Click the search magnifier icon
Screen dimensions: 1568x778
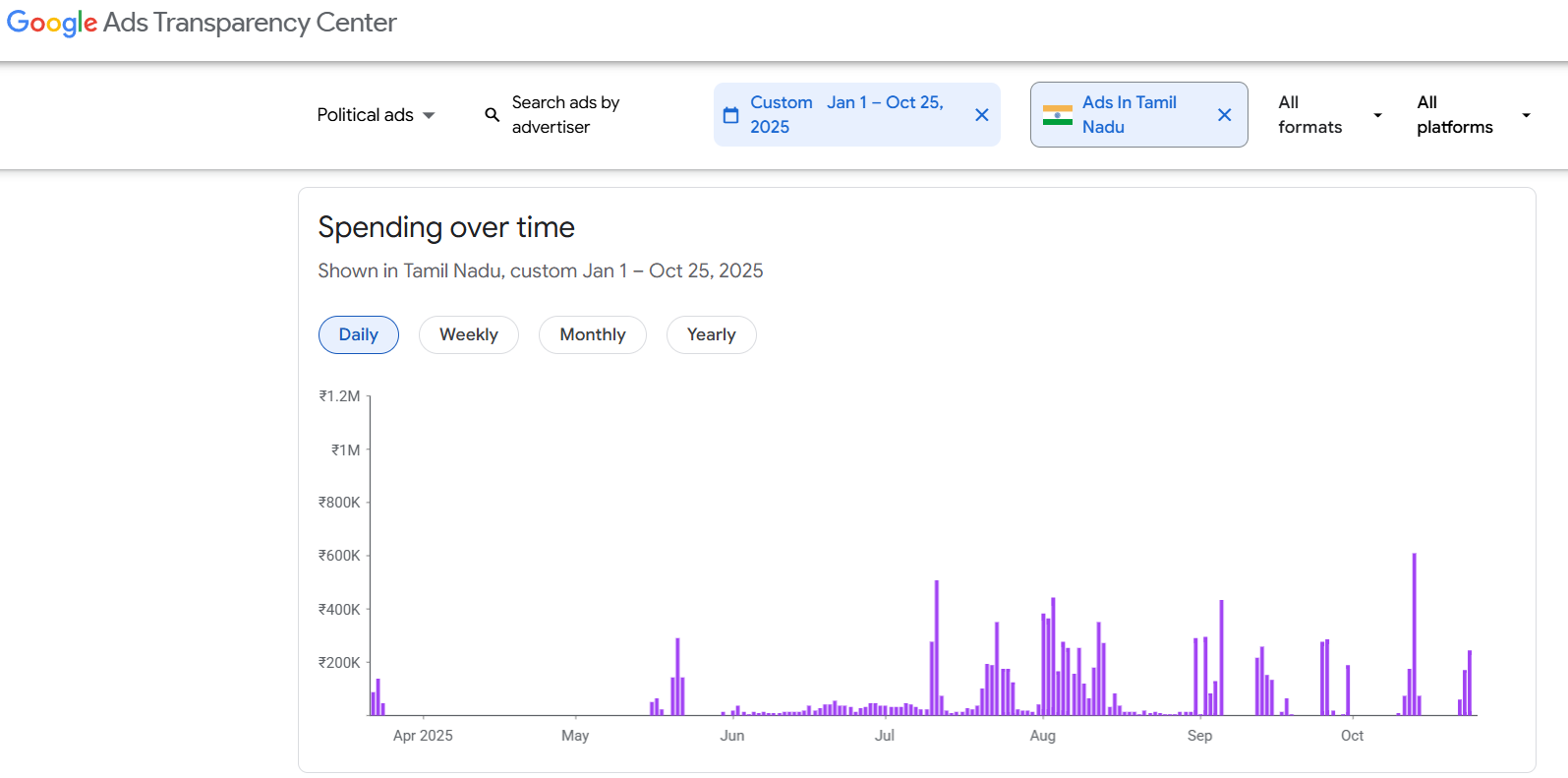coord(493,115)
